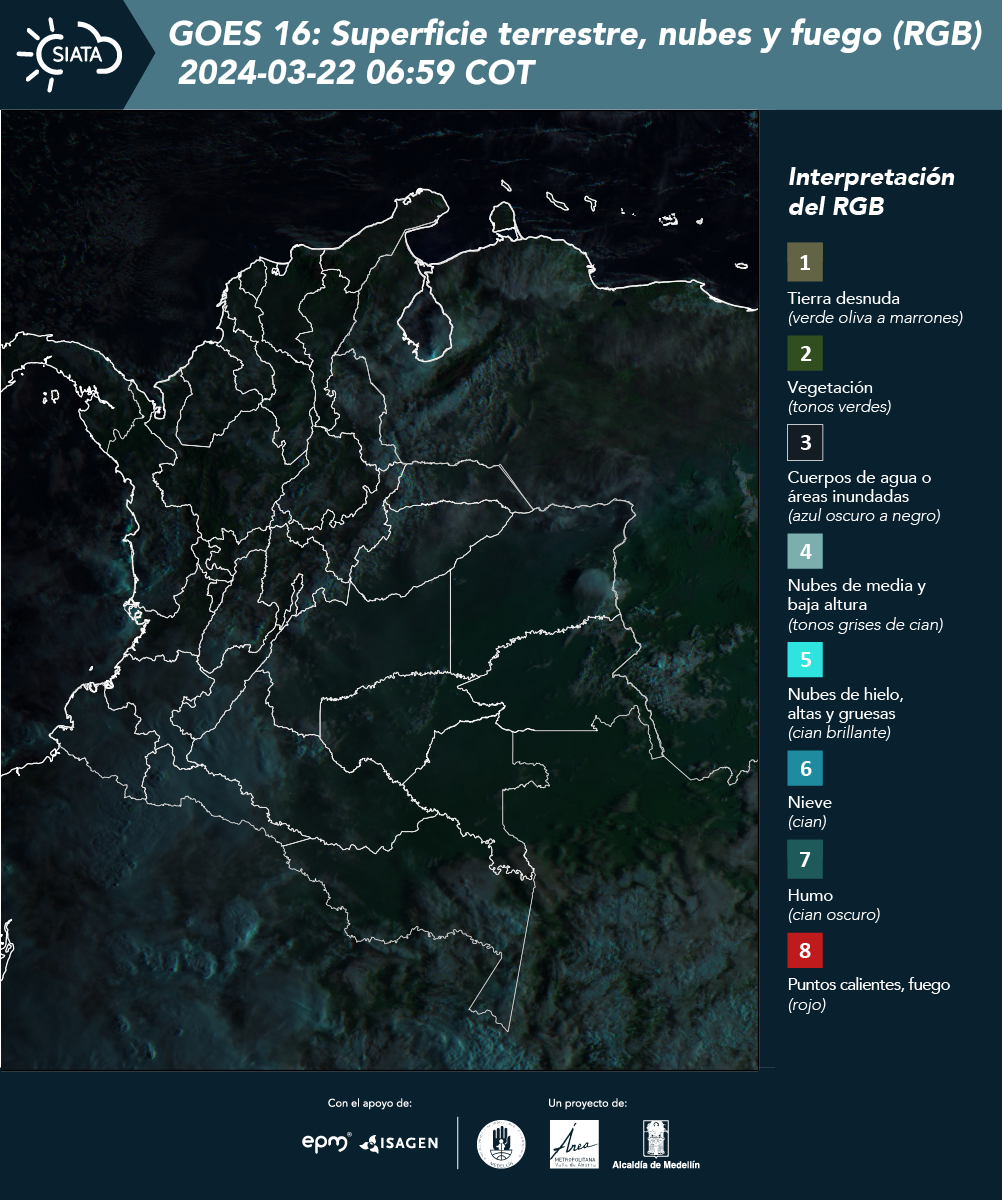Click the Humo label
The width and height of the screenshot is (1002, 1200).
click(x=810, y=895)
